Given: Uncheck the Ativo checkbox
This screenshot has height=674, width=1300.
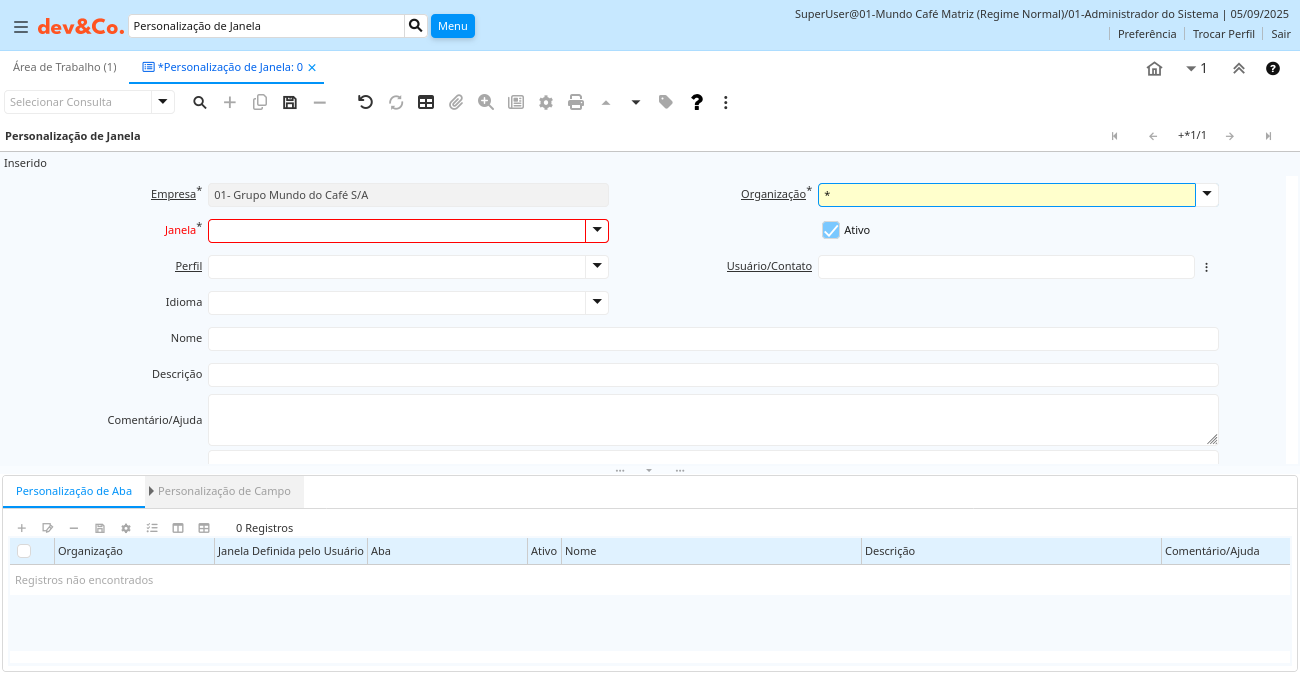Looking at the screenshot, I should [x=830, y=230].
